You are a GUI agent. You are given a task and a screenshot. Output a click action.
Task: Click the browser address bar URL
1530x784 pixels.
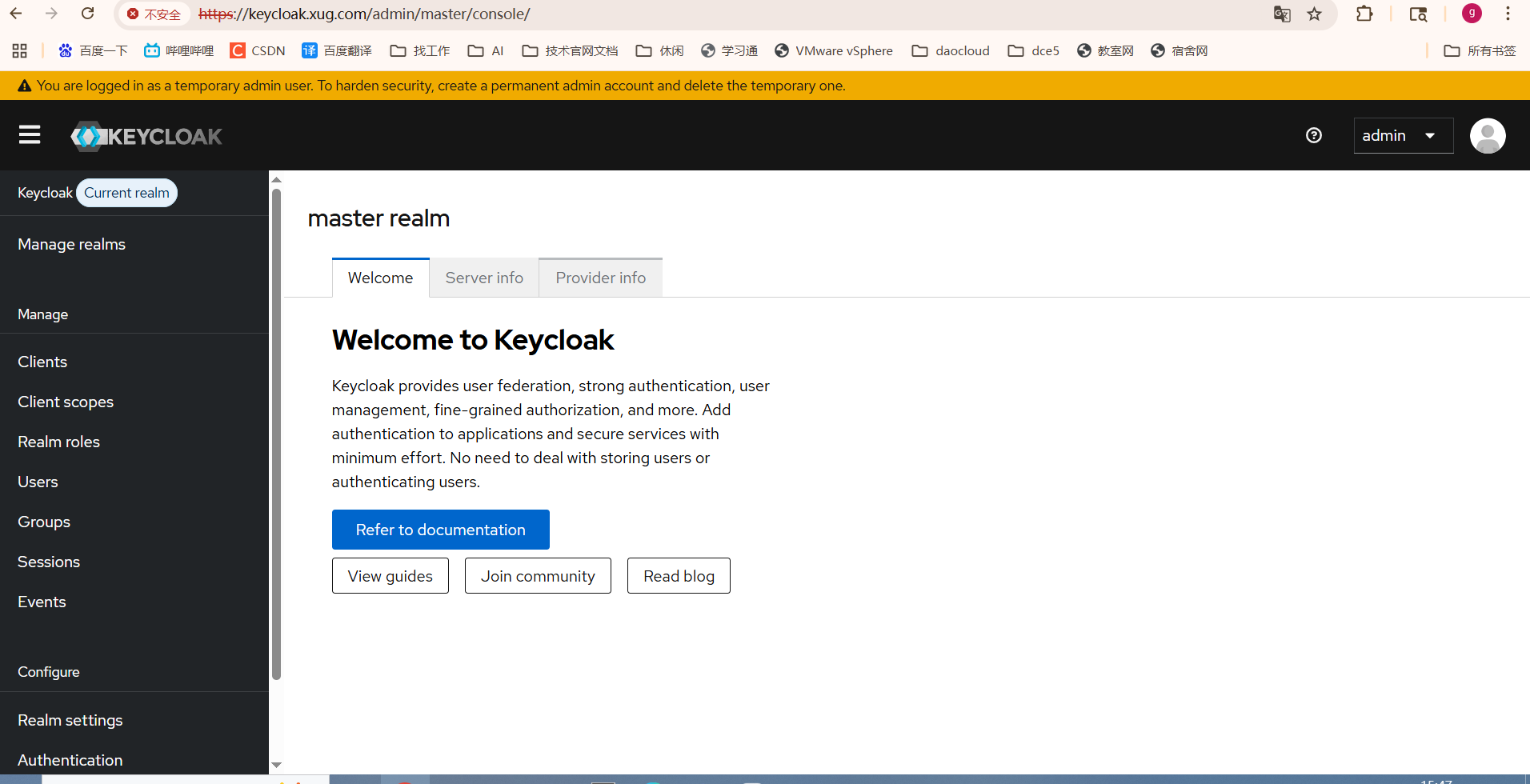(364, 14)
